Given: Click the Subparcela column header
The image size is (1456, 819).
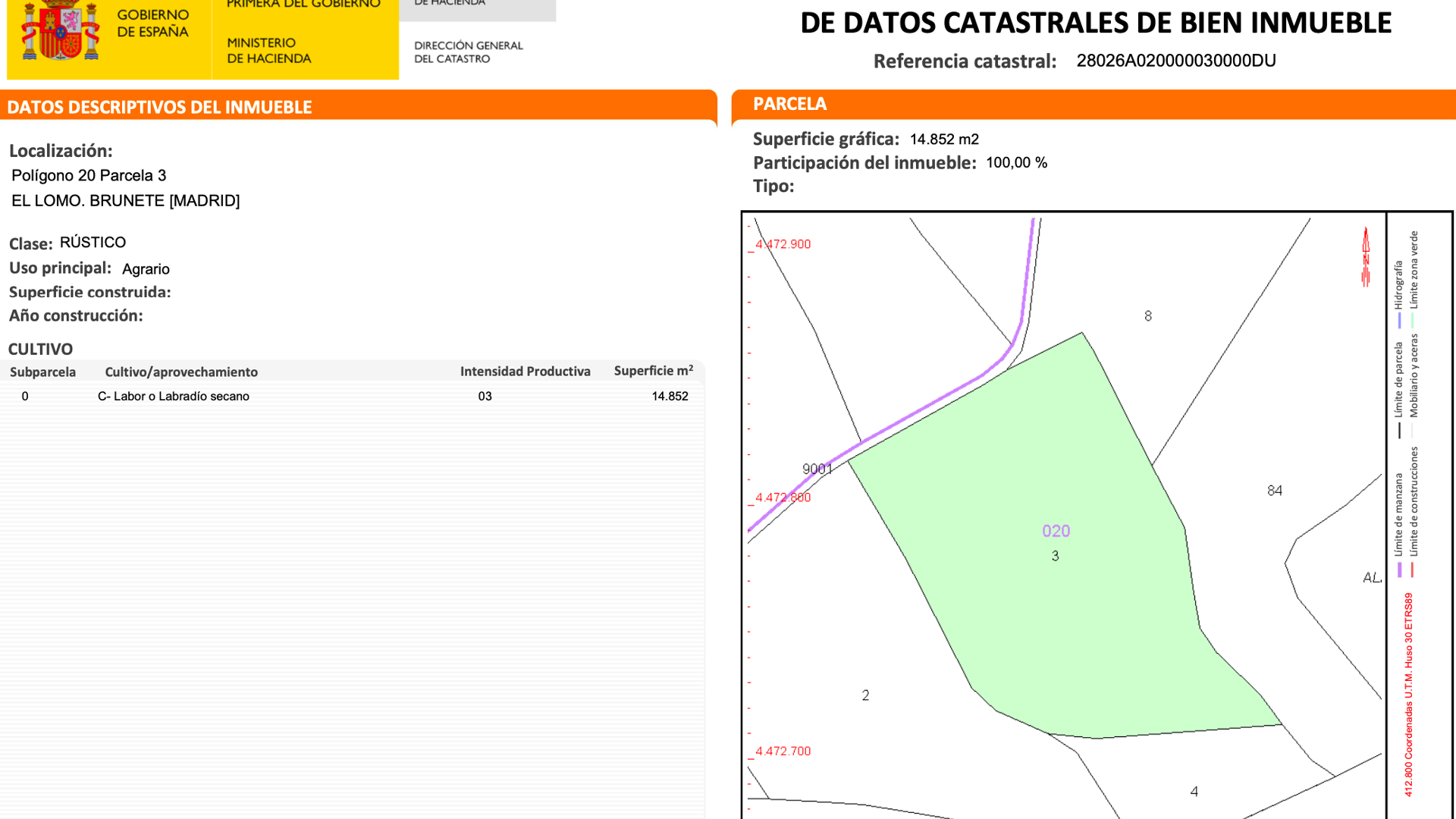Looking at the screenshot, I should pyautogui.click(x=42, y=372).
